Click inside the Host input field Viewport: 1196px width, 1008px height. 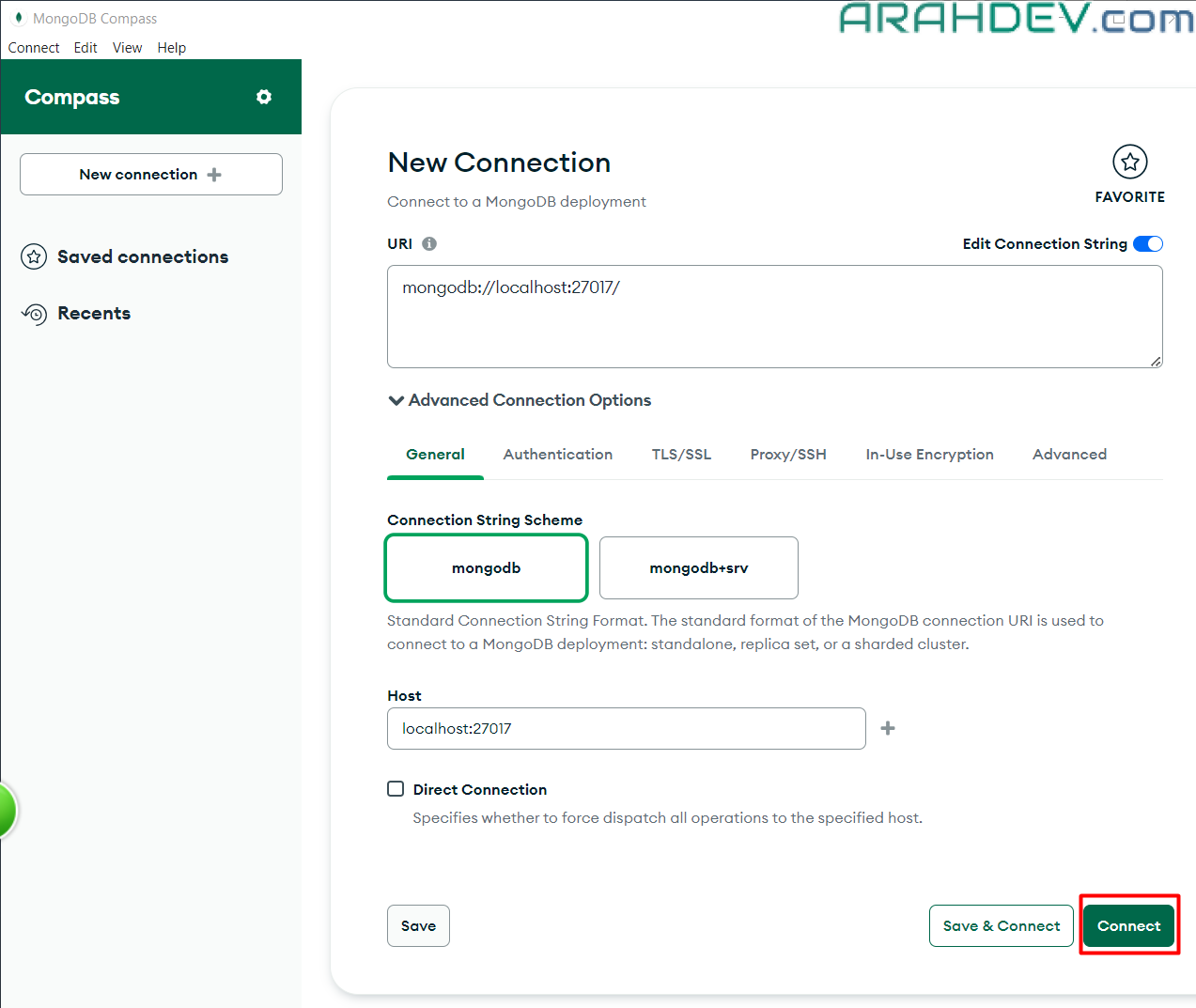click(626, 729)
